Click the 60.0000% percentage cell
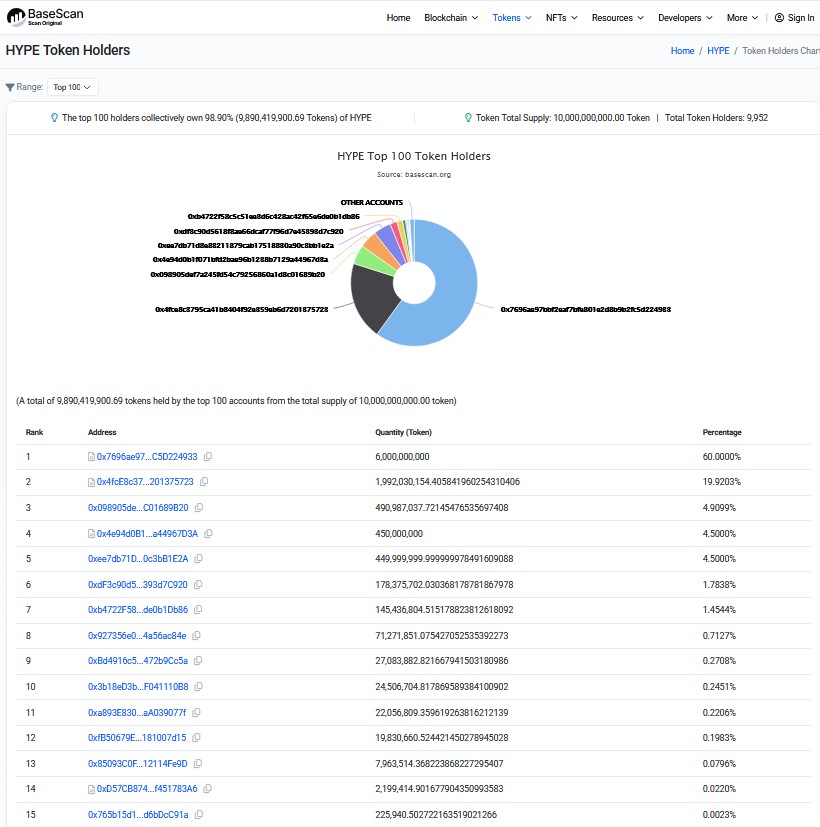 (721, 457)
